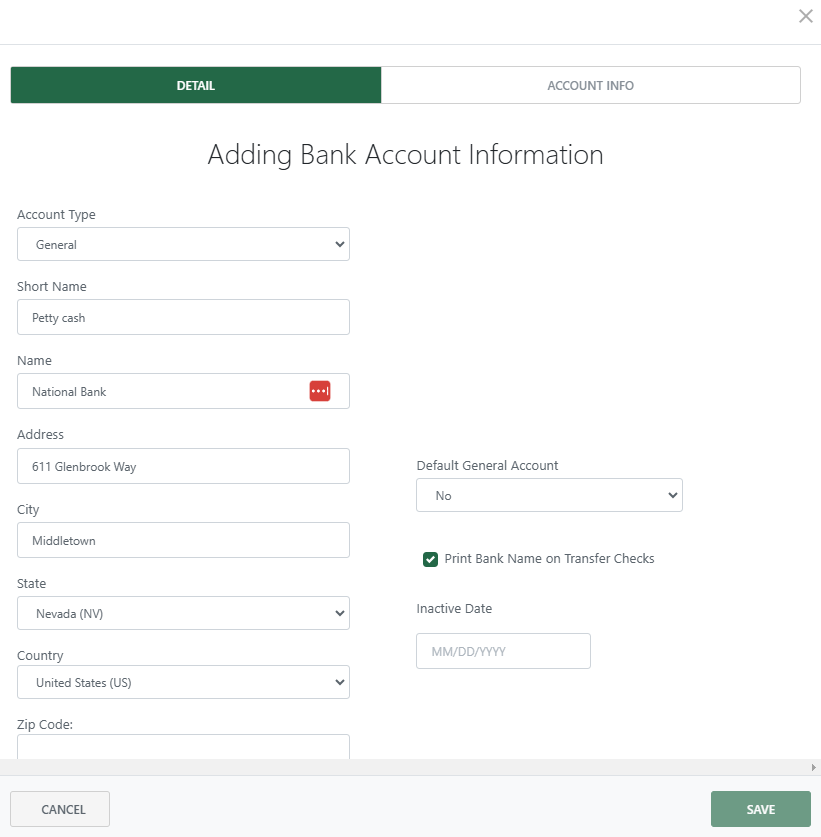Image resolution: width=821 pixels, height=837 pixels.
Task: Select the DETAIL tab
Action: tap(195, 85)
